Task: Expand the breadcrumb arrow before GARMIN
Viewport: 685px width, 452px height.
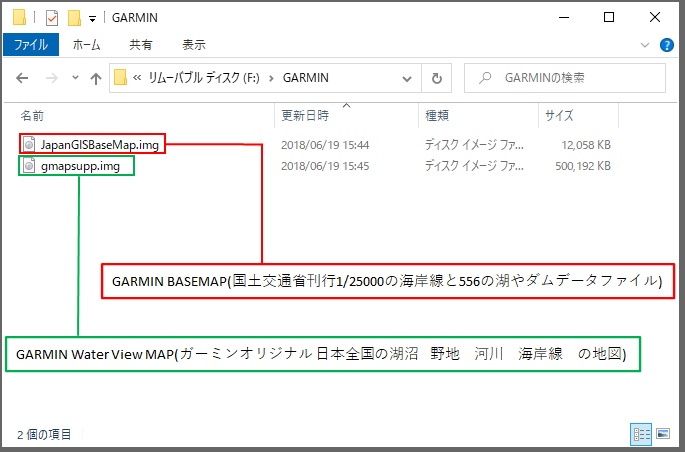Action: click(x=271, y=78)
